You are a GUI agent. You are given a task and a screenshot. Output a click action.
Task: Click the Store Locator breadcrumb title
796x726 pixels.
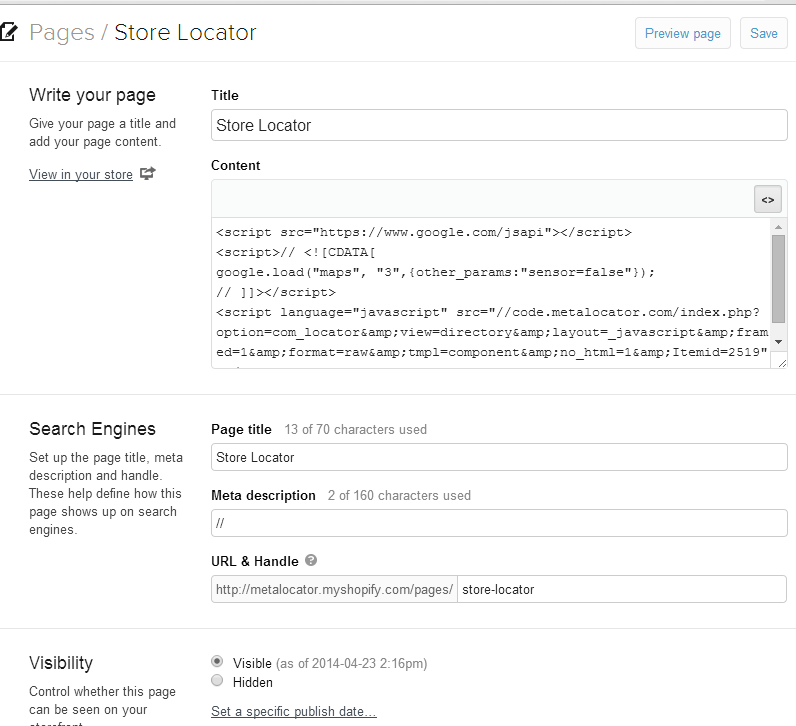point(185,32)
